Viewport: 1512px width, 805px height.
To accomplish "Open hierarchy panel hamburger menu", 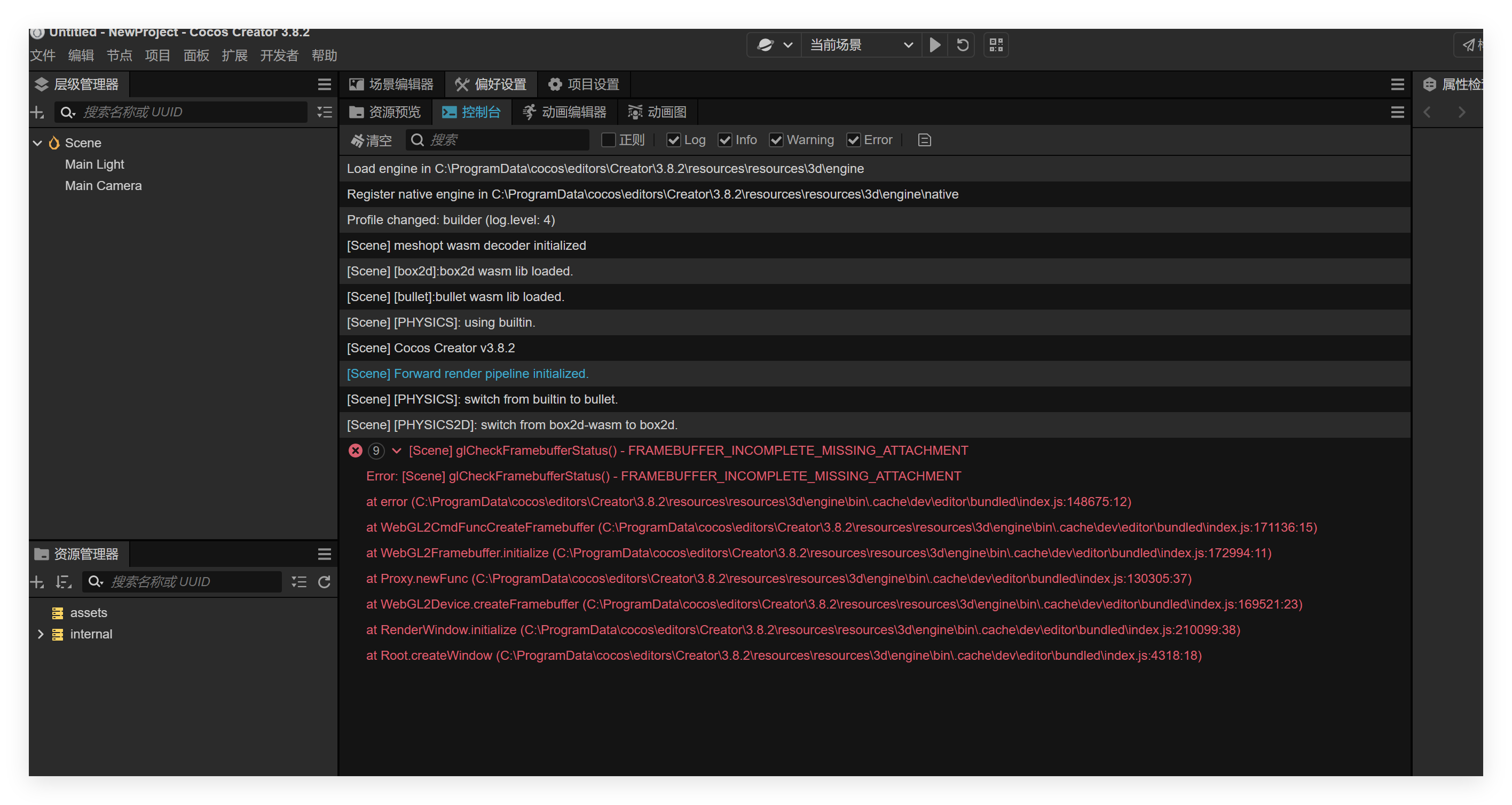I will tap(324, 84).
